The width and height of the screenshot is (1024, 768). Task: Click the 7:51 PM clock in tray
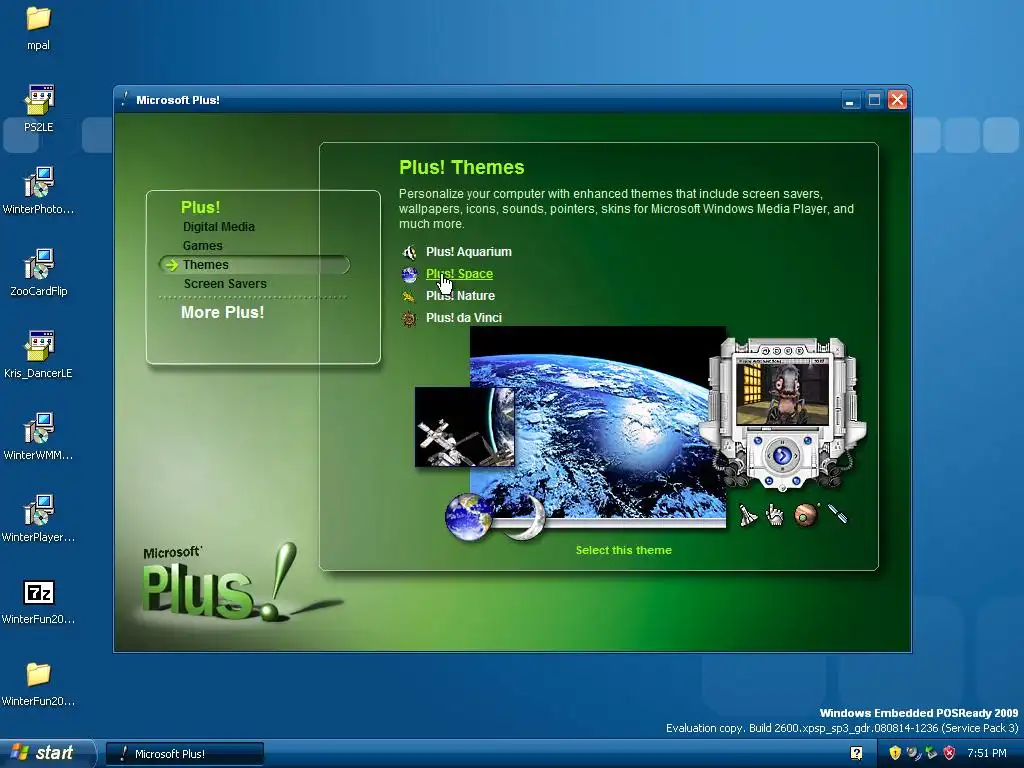pos(987,753)
